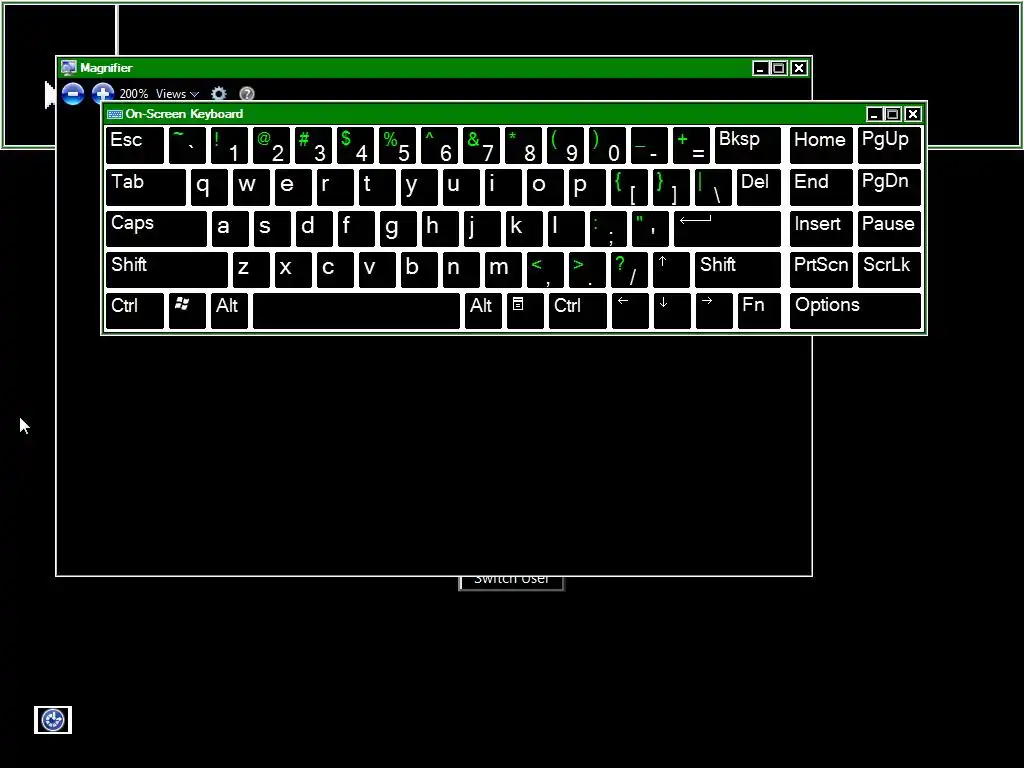
Task: Toggle the right Shift key
Action: [737, 270]
